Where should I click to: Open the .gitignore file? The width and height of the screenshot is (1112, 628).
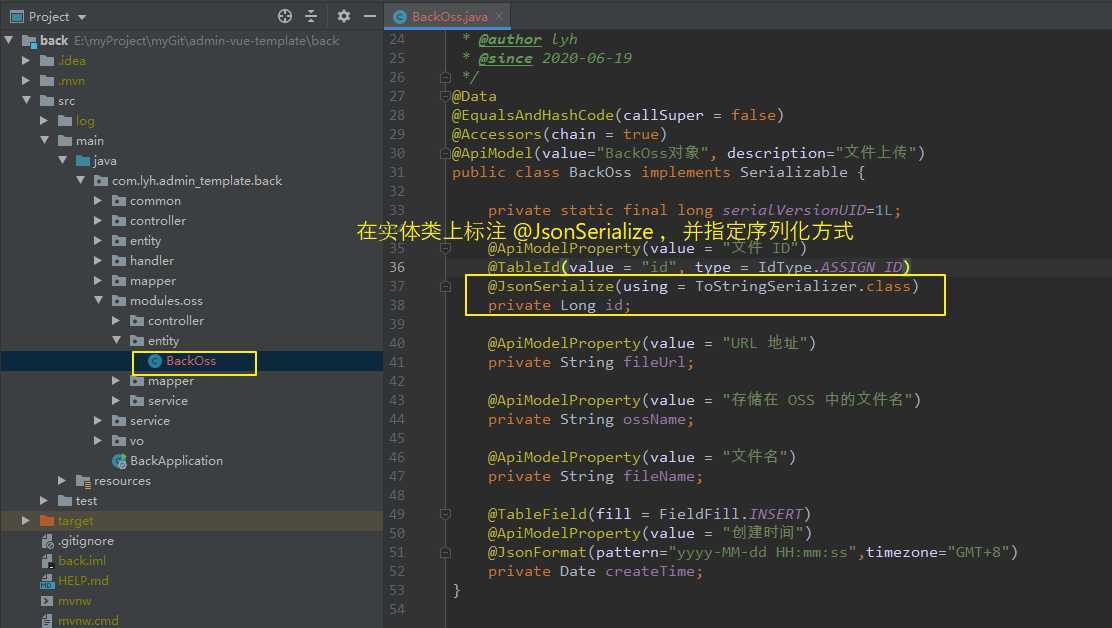coord(86,541)
